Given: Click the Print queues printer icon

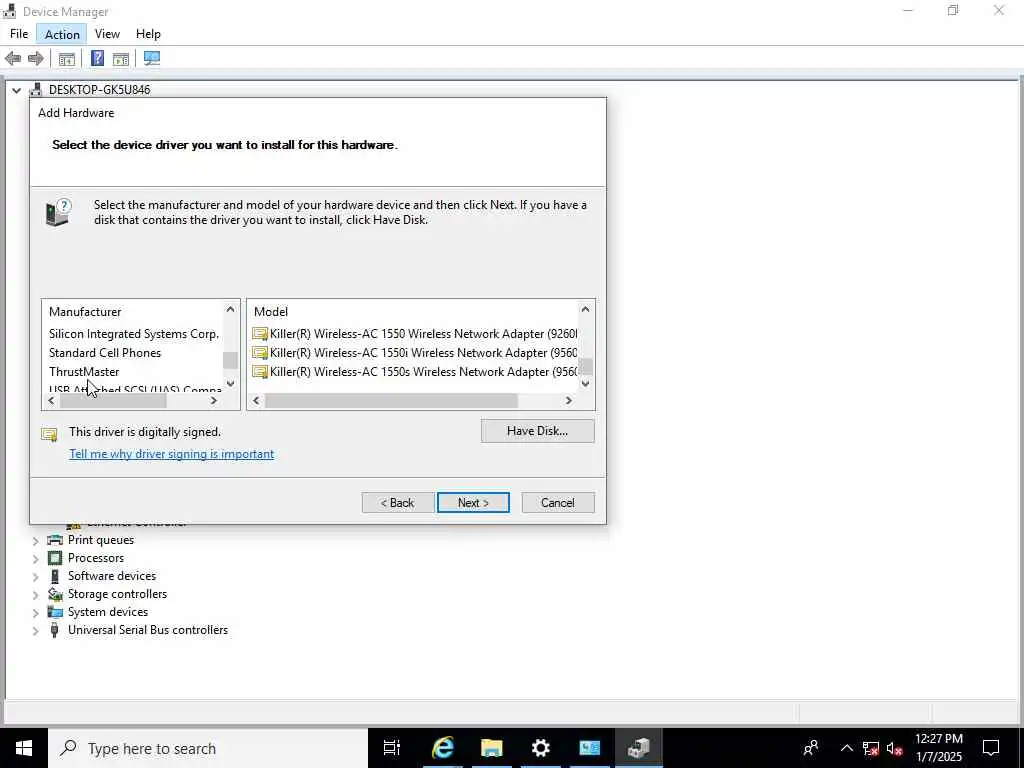Looking at the screenshot, I should click(55, 540).
